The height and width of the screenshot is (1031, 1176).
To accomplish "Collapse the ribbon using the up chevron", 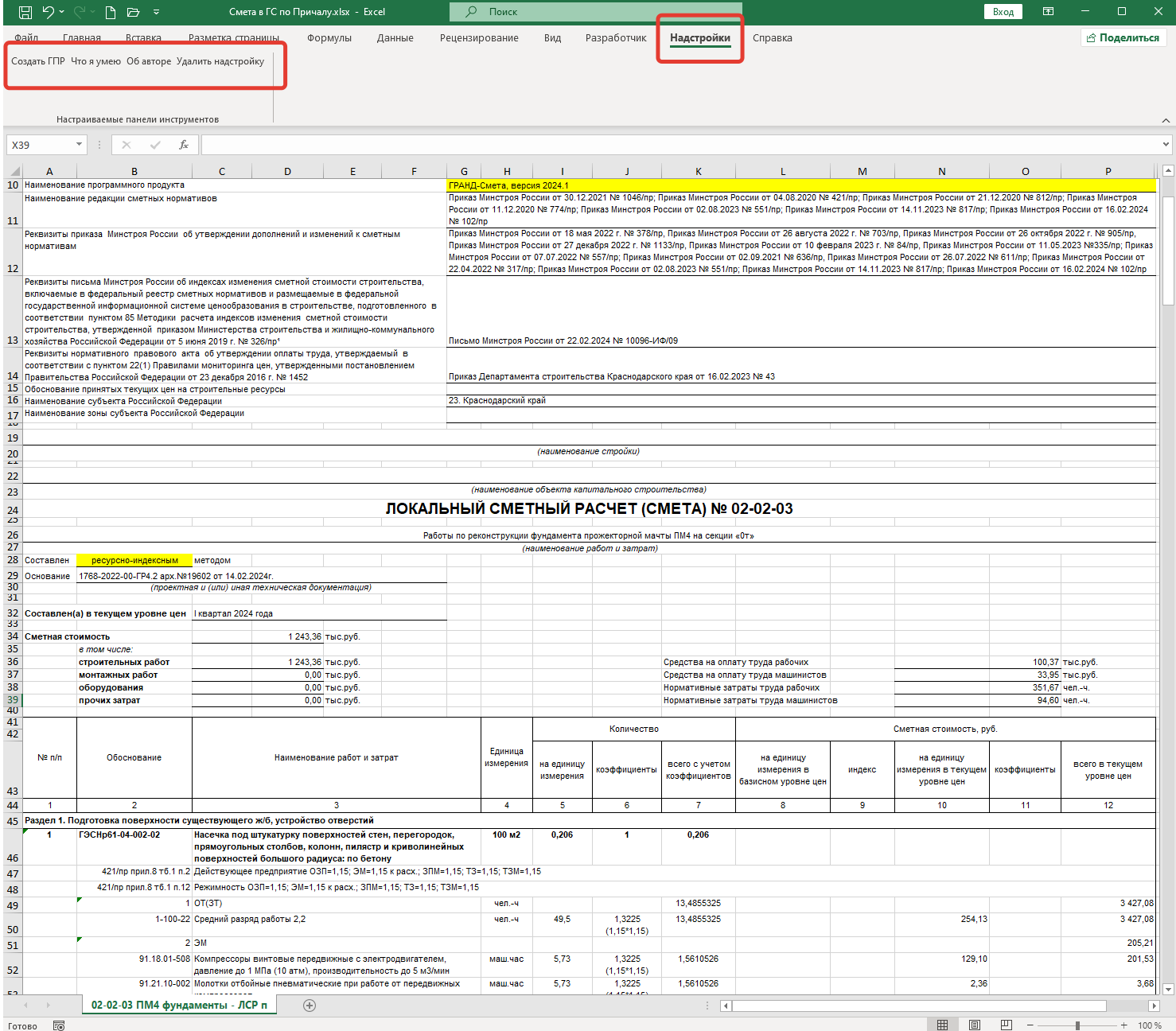I will point(1166,120).
